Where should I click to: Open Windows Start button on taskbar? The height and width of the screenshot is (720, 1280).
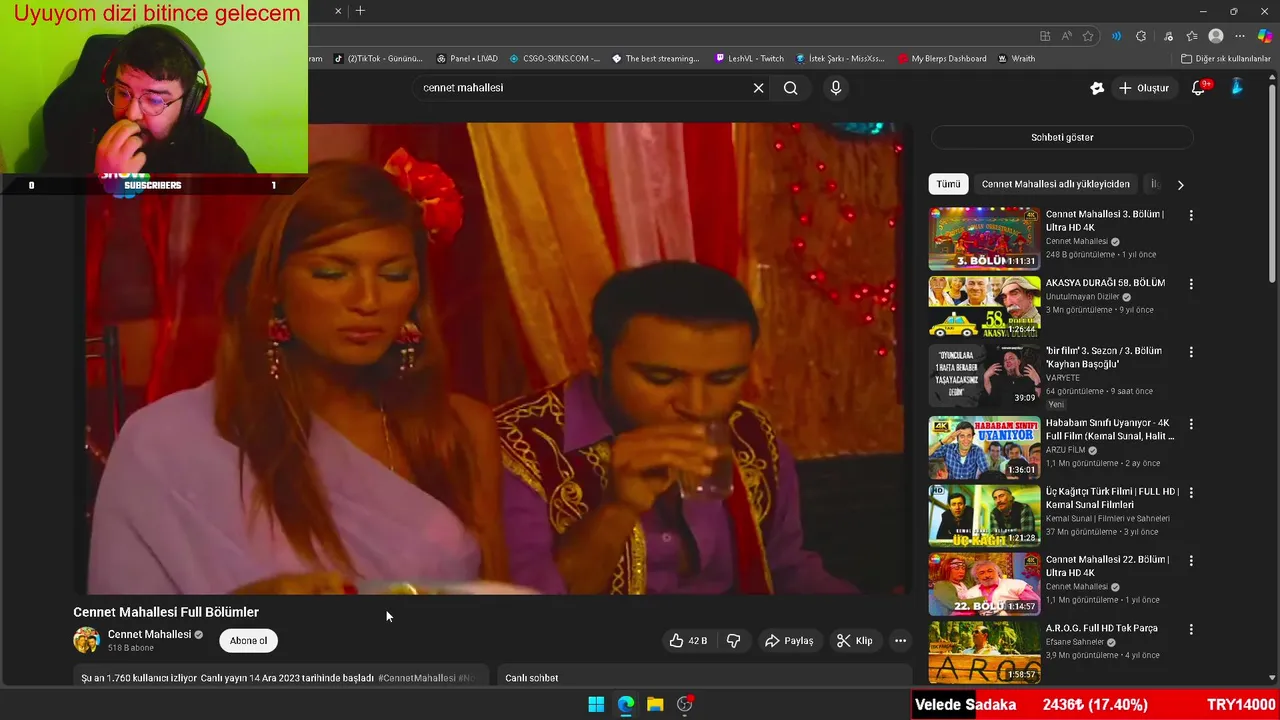[x=596, y=704]
